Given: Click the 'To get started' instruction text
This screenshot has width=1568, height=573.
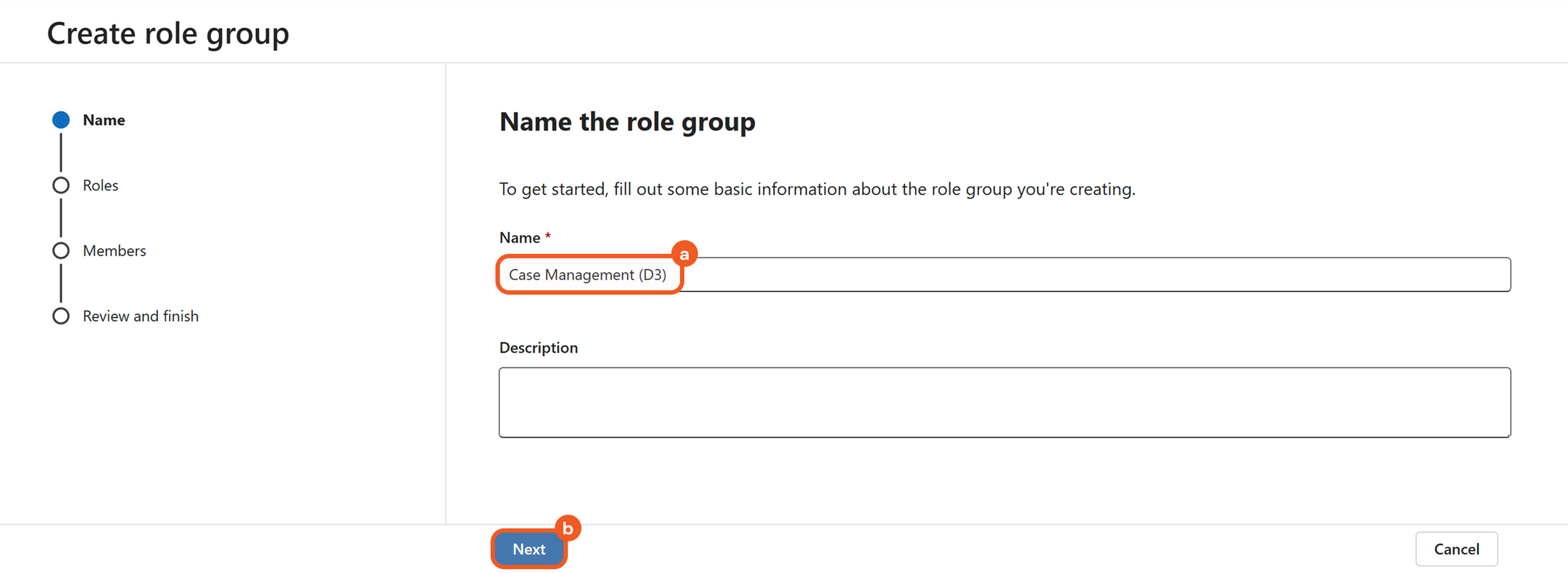Looking at the screenshot, I should (x=817, y=190).
